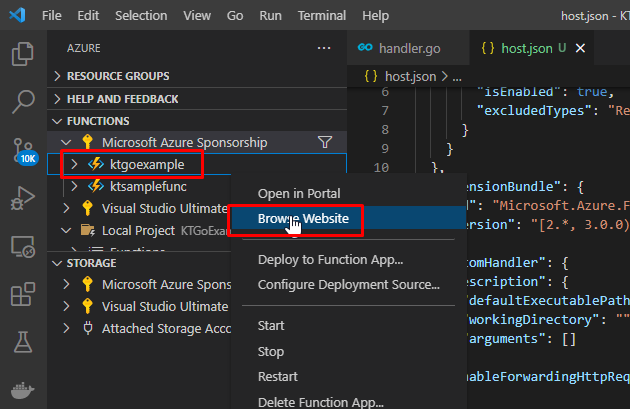The height and width of the screenshot is (409, 630).
Task: Open the Run and Debug view
Action: pyautogui.click(x=22, y=198)
